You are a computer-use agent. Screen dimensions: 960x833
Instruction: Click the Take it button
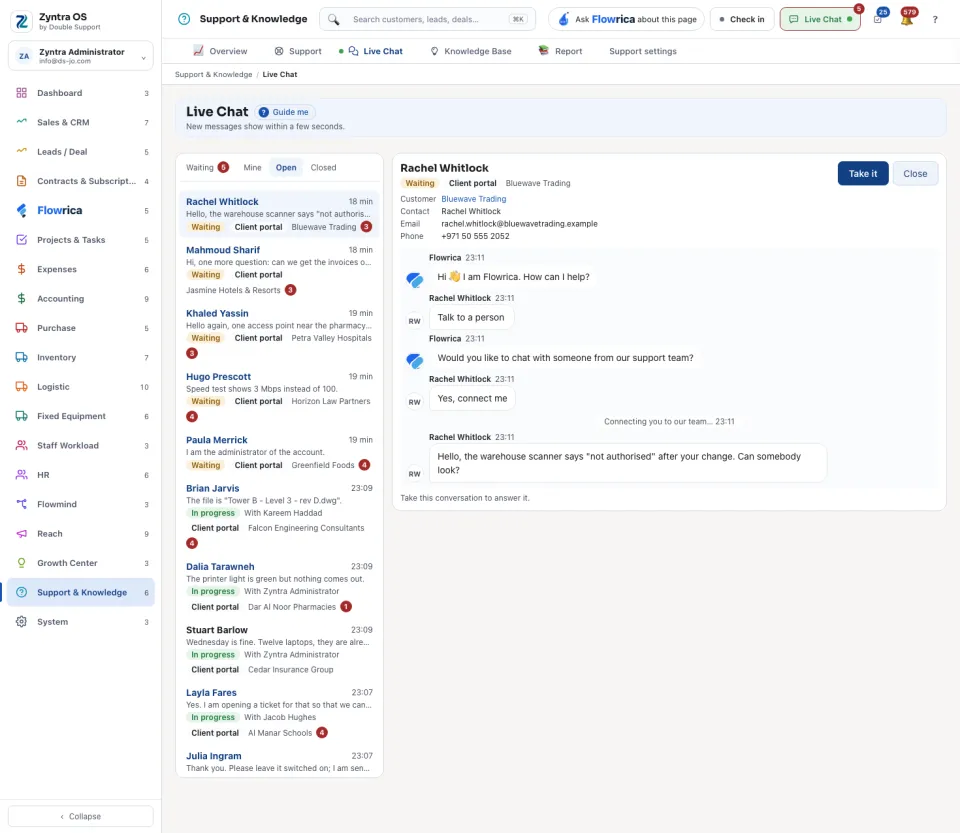point(863,174)
